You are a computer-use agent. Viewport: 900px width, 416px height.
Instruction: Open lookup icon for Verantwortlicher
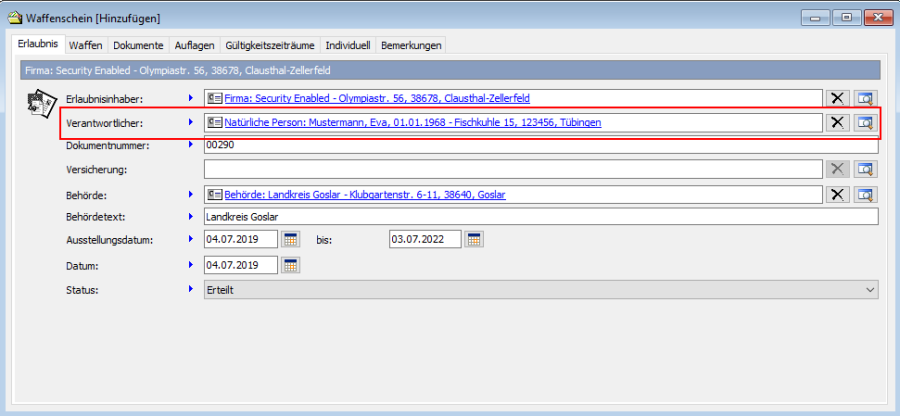(x=865, y=122)
